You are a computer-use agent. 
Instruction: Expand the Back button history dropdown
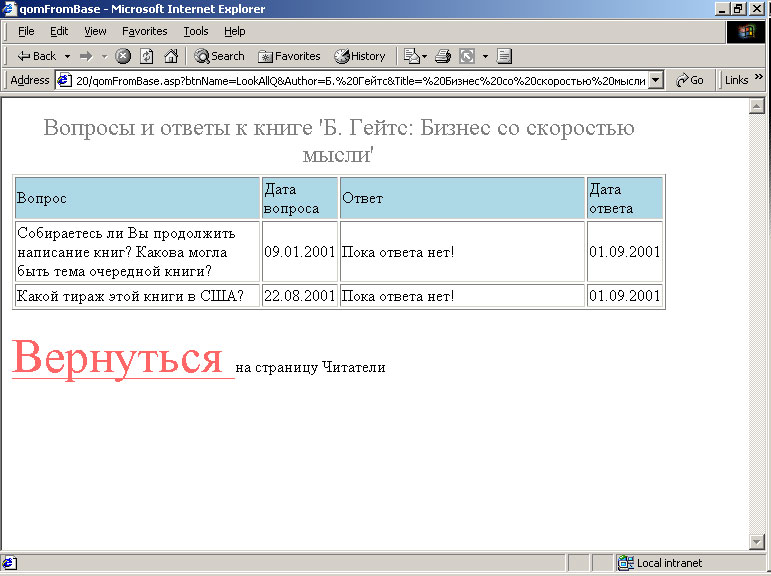[67, 56]
